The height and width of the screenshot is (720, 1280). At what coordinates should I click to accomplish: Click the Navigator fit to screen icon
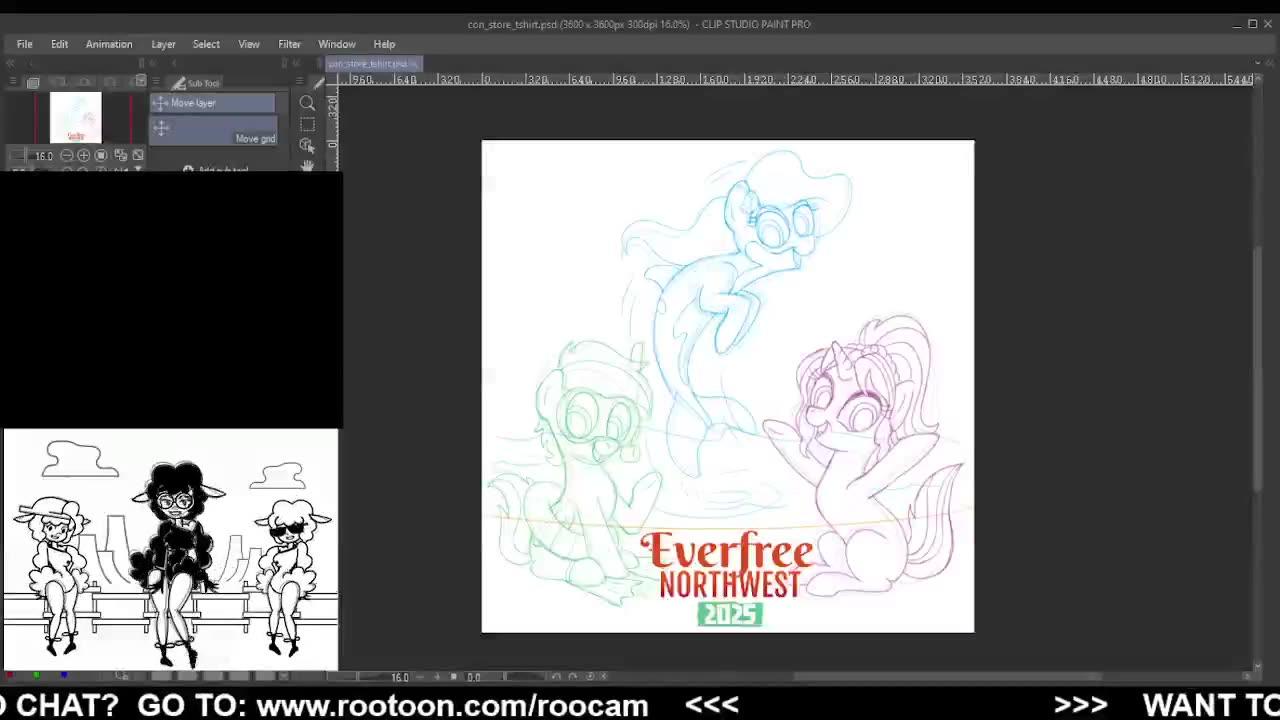tap(120, 155)
